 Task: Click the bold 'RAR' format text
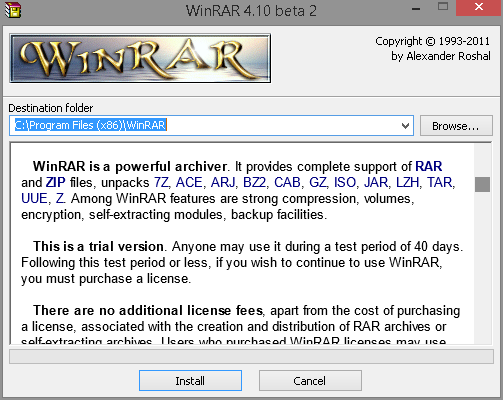coord(429,166)
